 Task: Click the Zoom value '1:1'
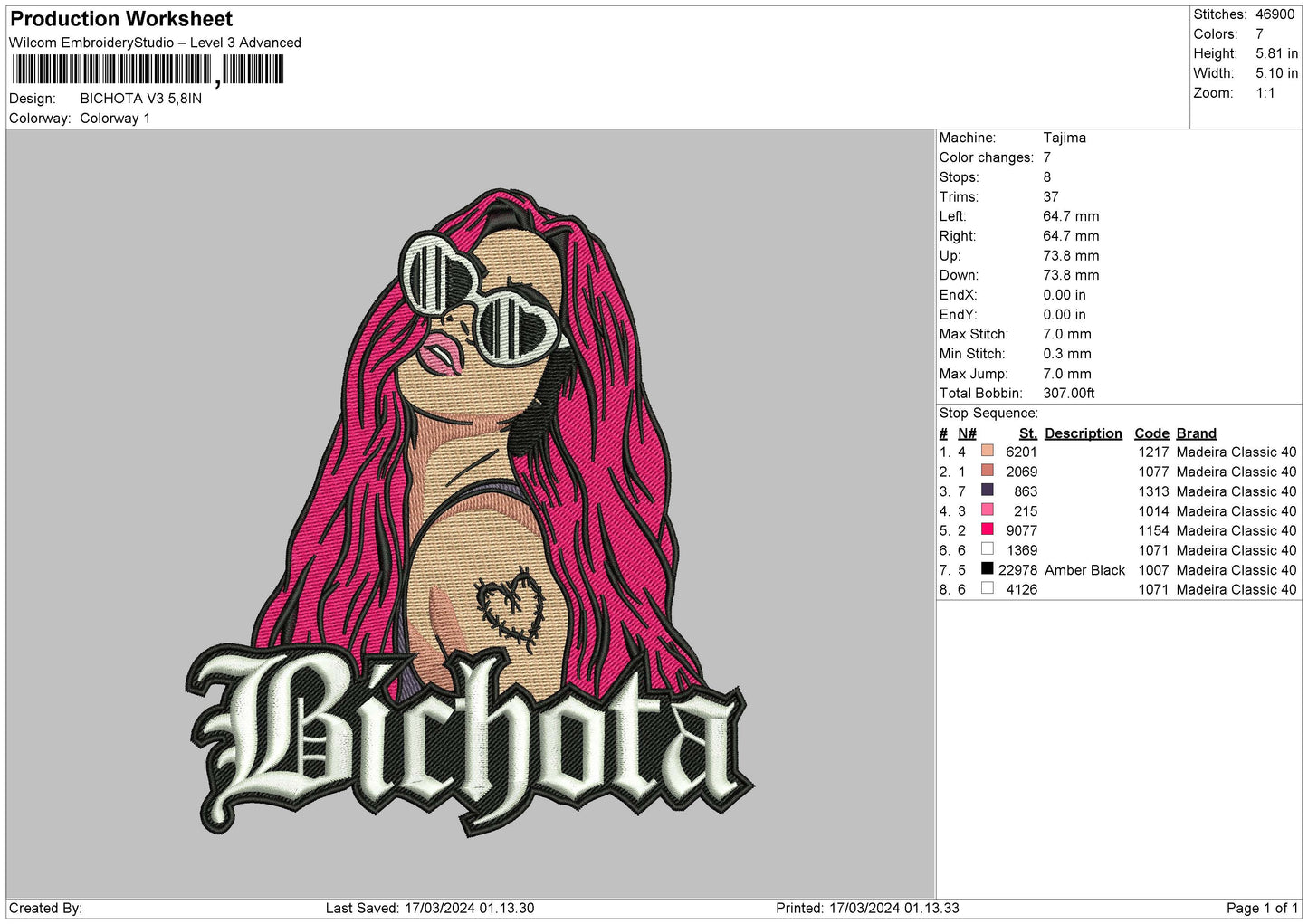tap(1265, 93)
